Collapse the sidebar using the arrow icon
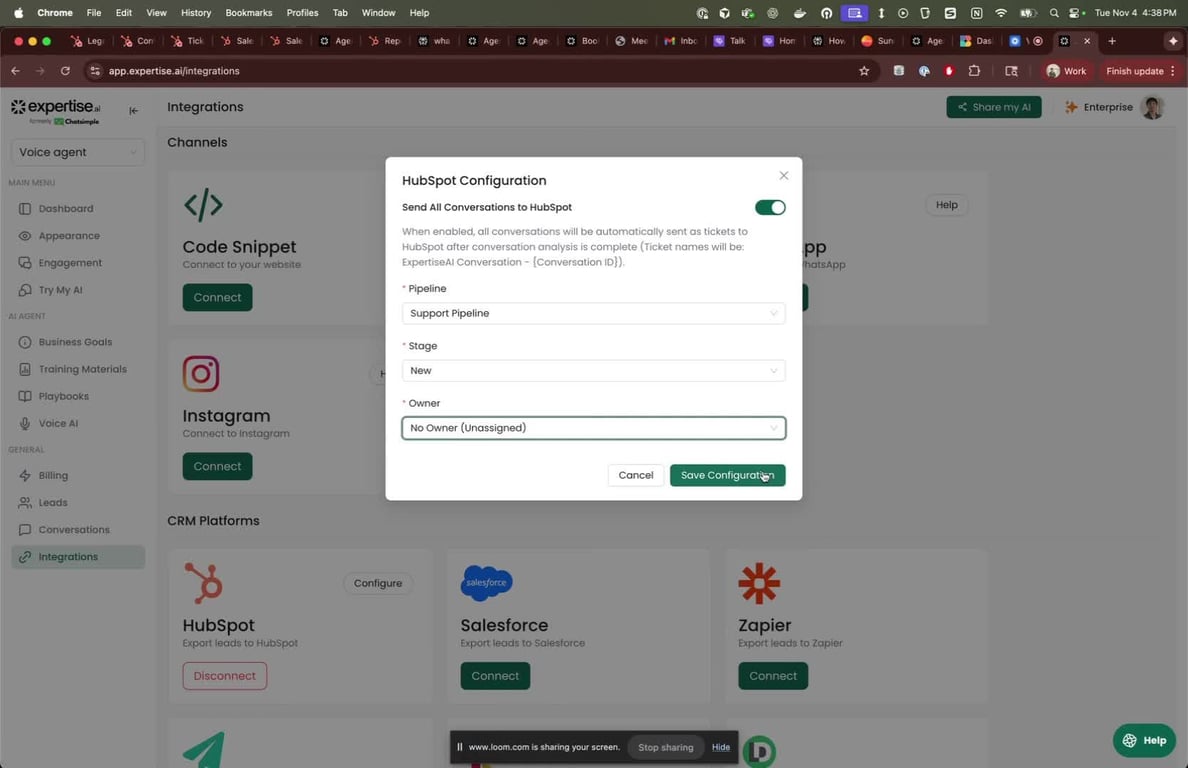Viewport: 1188px width, 768px height. click(133, 111)
